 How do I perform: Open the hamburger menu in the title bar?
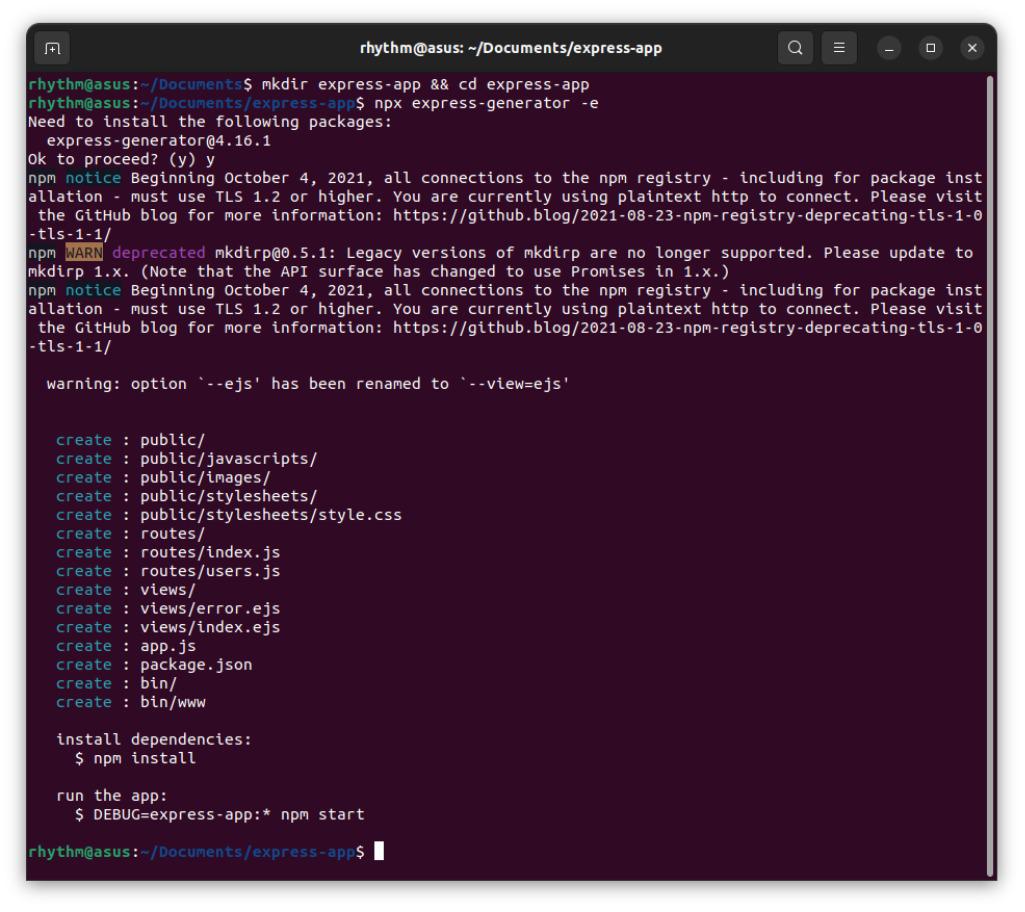839,48
